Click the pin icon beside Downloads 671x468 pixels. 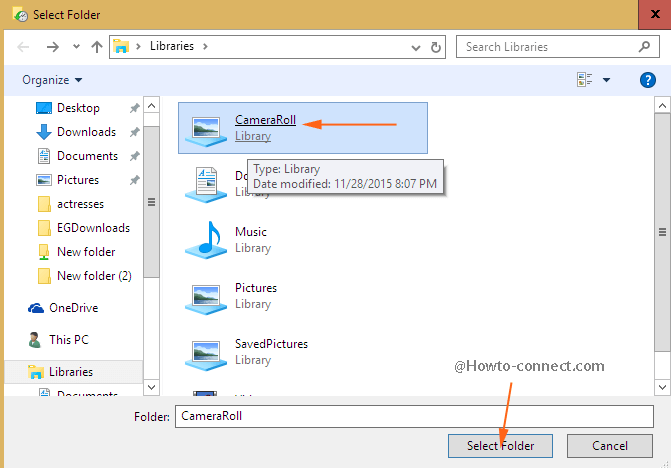tap(134, 132)
